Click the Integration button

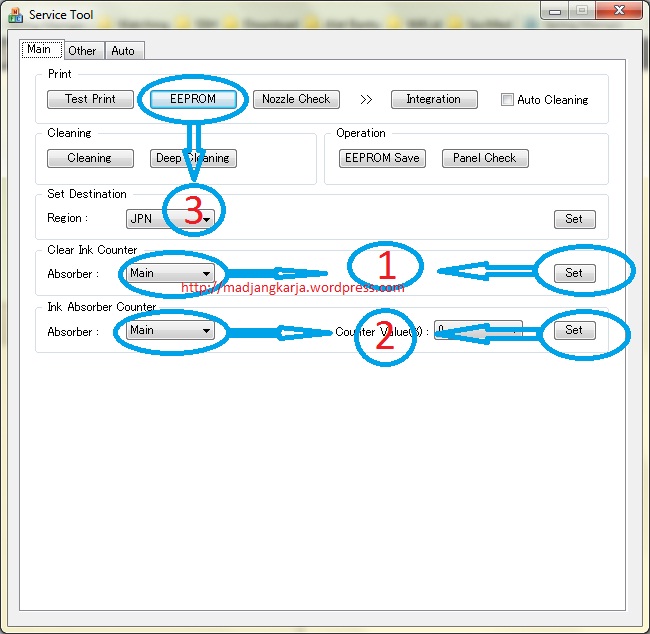pos(434,99)
